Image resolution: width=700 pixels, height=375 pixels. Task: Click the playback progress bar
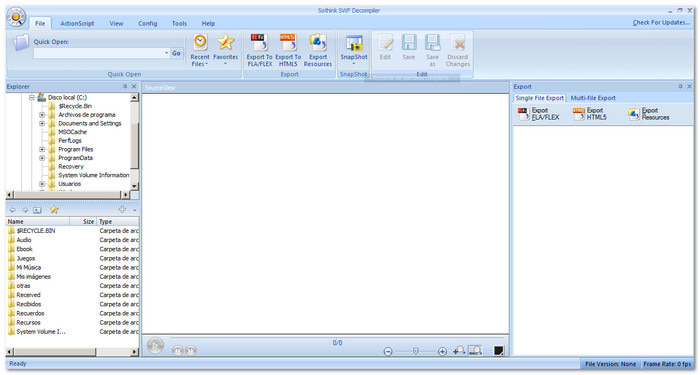pyautogui.click(x=338, y=337)
